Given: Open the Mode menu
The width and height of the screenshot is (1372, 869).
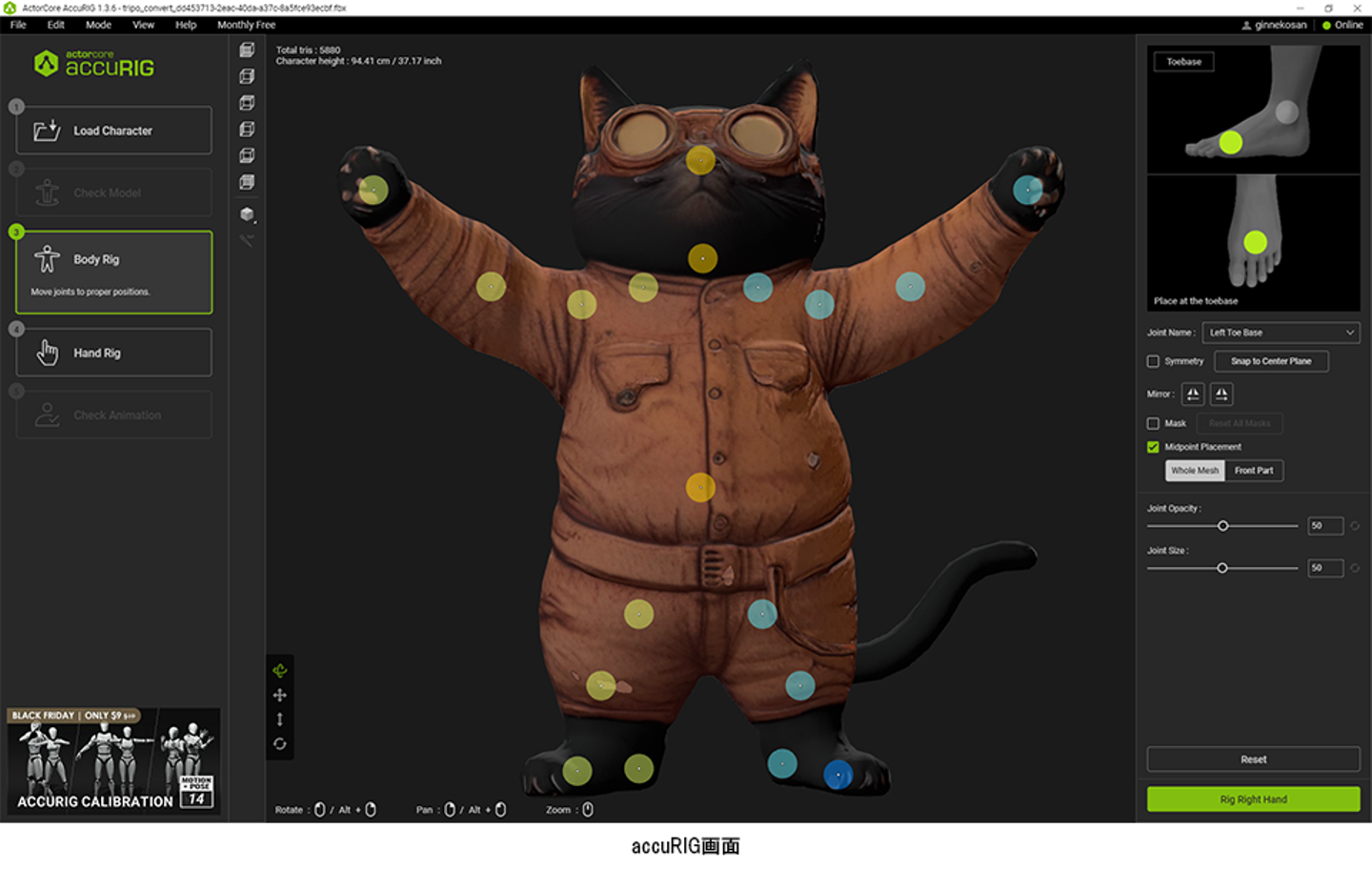Looking at the screenshot, I should pos(98,25).
